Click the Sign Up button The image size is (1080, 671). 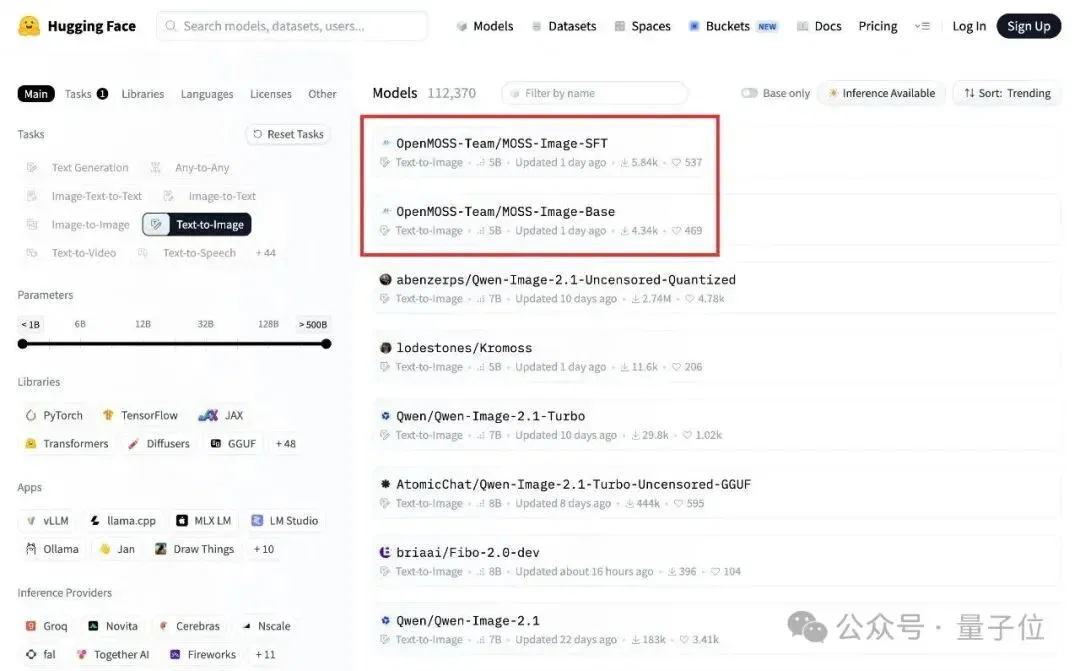[x=1028, y=26]
